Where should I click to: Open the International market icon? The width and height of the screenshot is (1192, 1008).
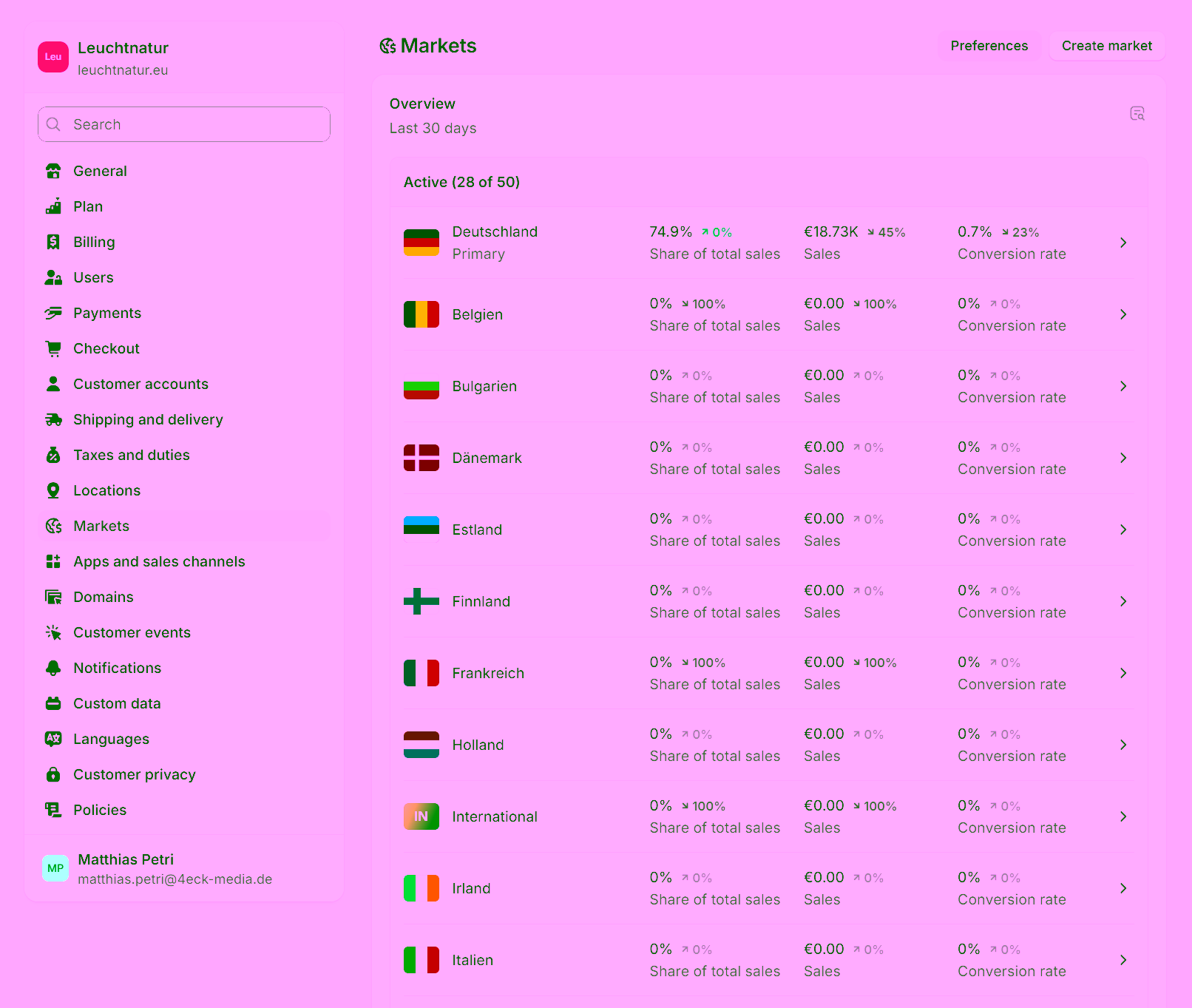click(x=421, y=816)
